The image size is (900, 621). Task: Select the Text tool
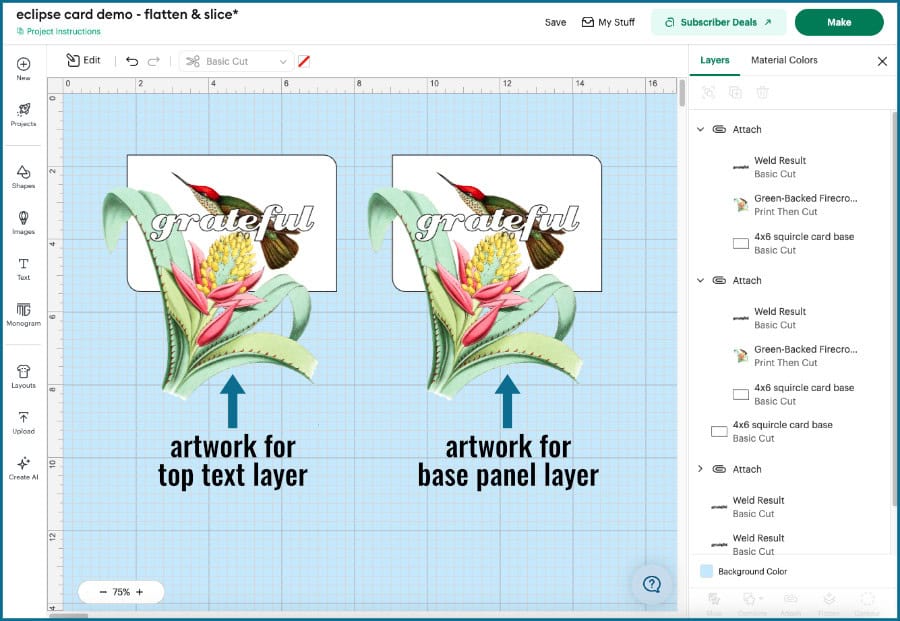tap(24, 269)
